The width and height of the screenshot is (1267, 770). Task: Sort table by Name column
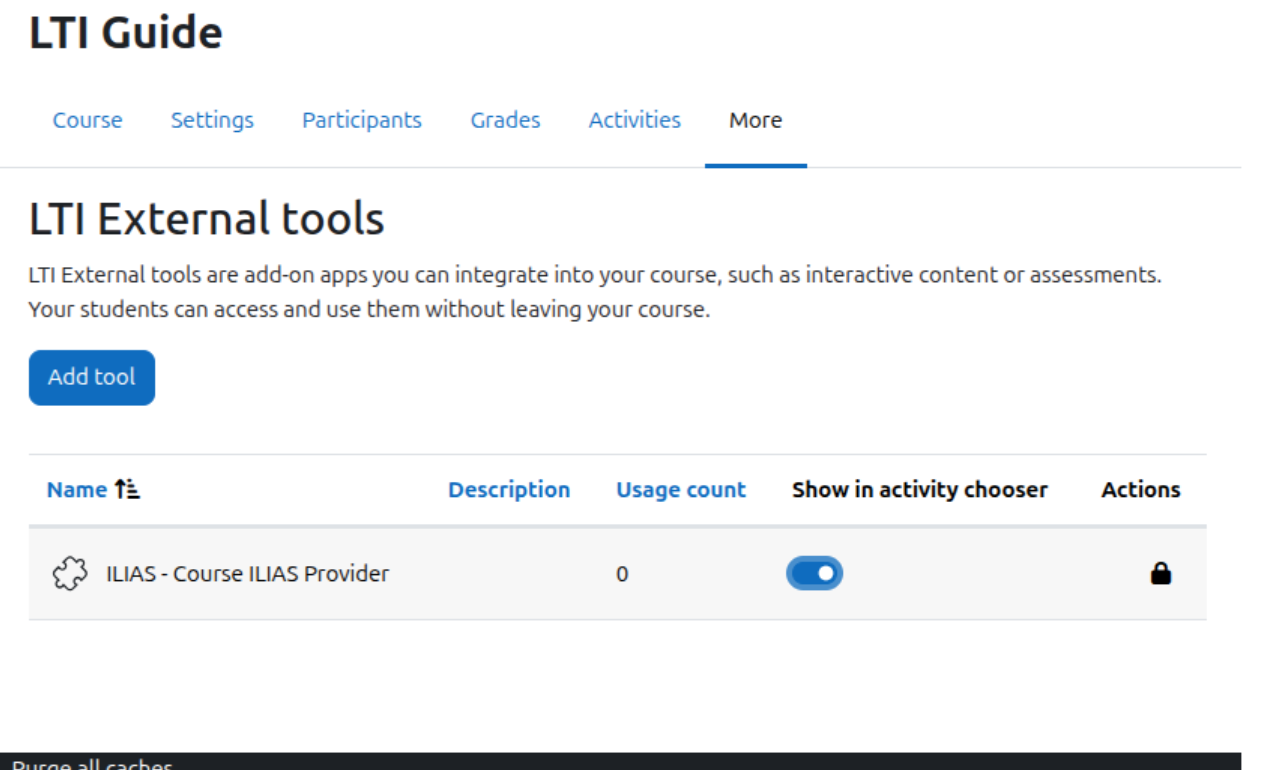77,489
